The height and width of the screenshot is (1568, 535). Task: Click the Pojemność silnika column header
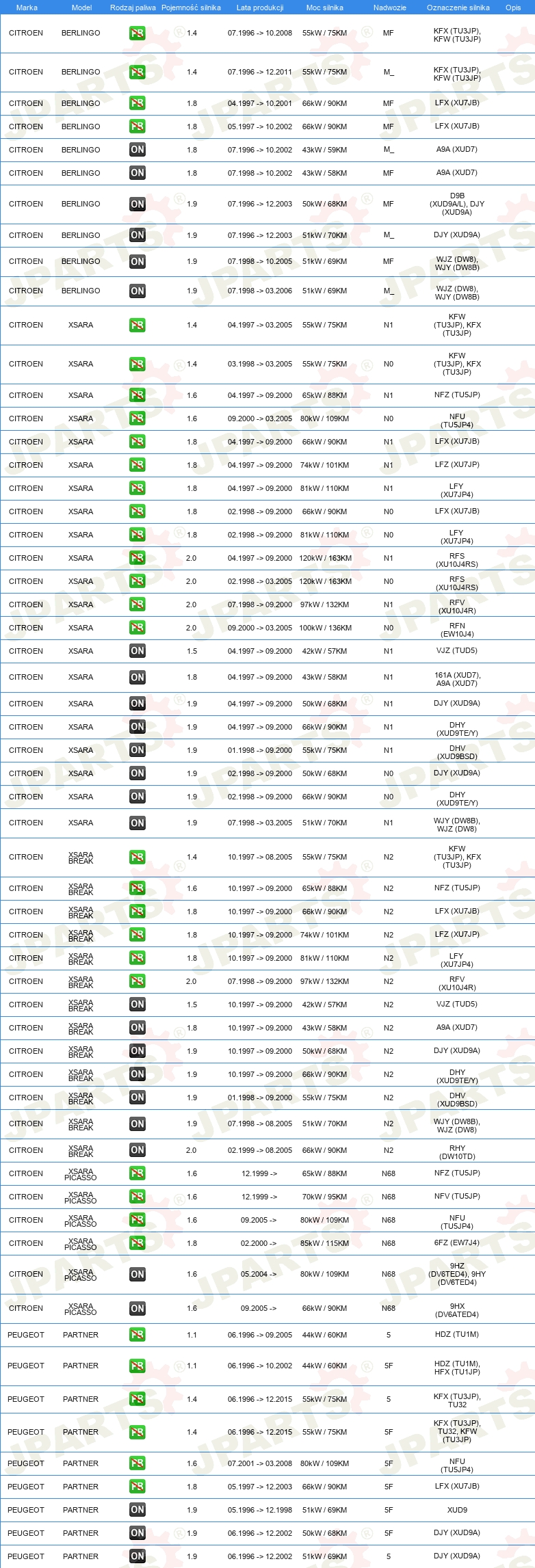click(191, 8)
